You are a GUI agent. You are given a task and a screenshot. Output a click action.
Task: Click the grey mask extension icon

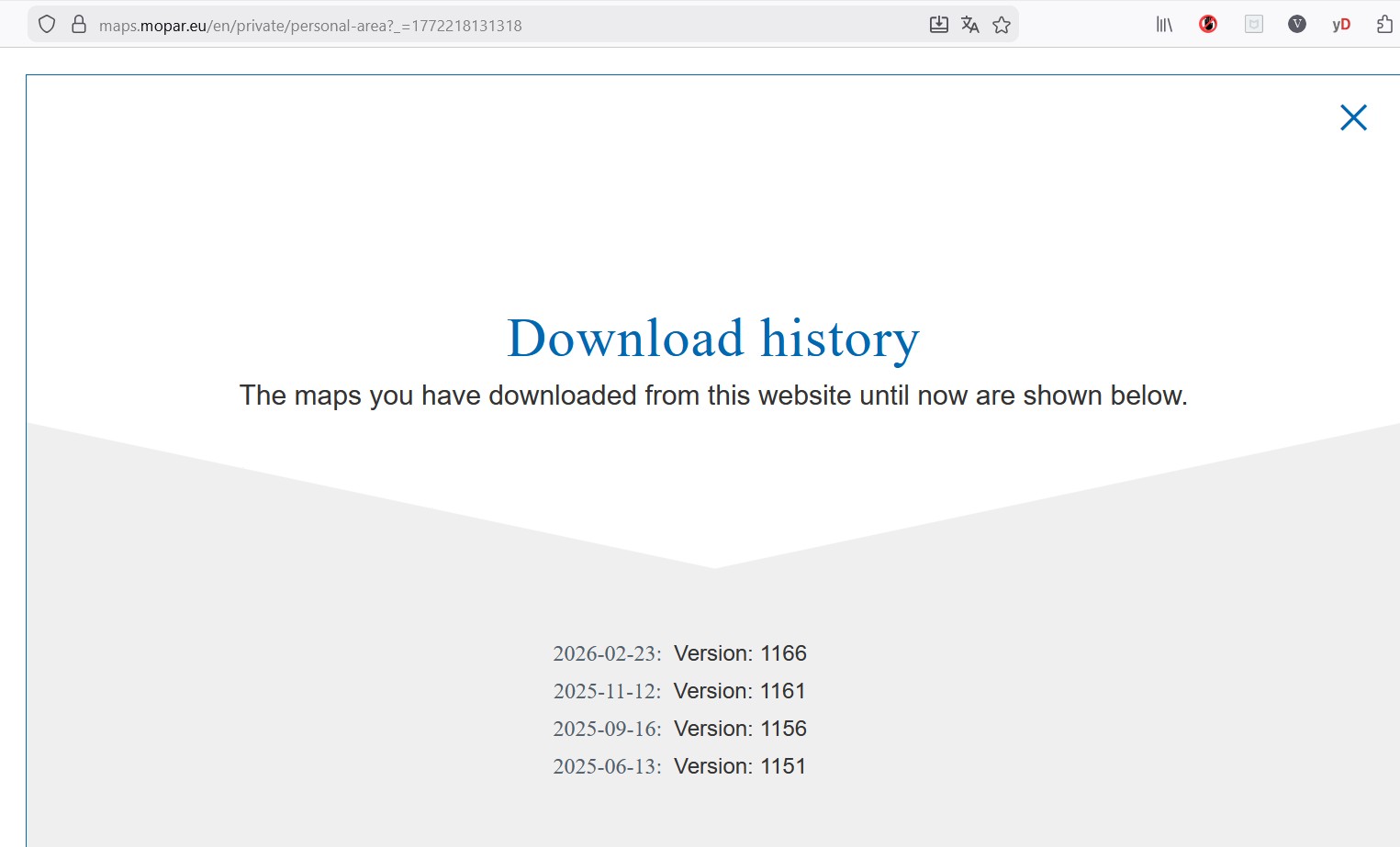click(x=1253, y=25)
